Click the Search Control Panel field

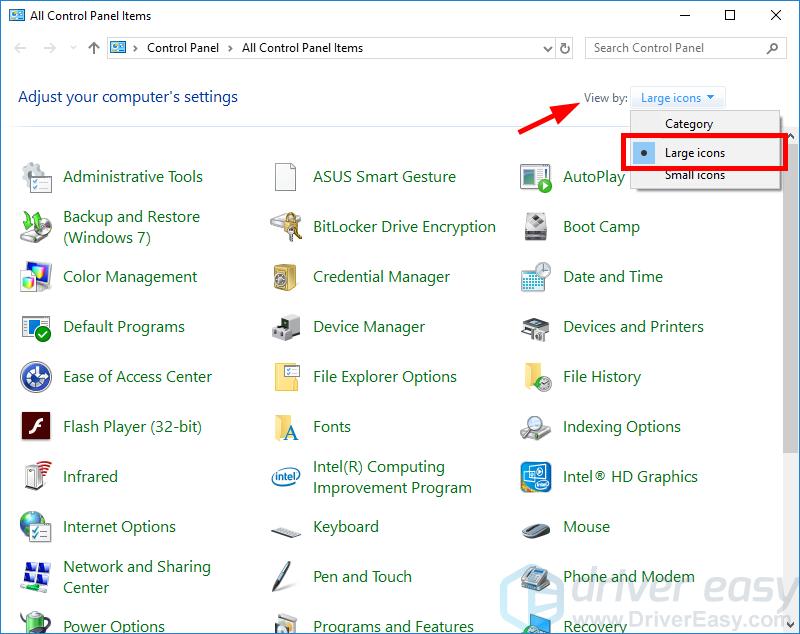(x=677, y=48)
